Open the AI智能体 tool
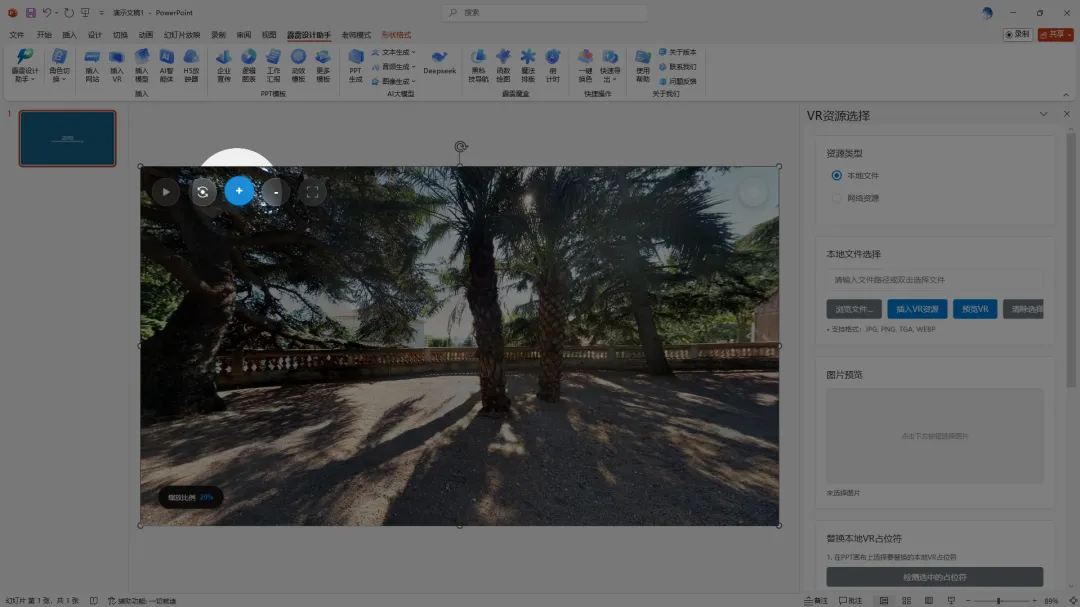This screenshot has width=1080, height=607. [166, 65]
